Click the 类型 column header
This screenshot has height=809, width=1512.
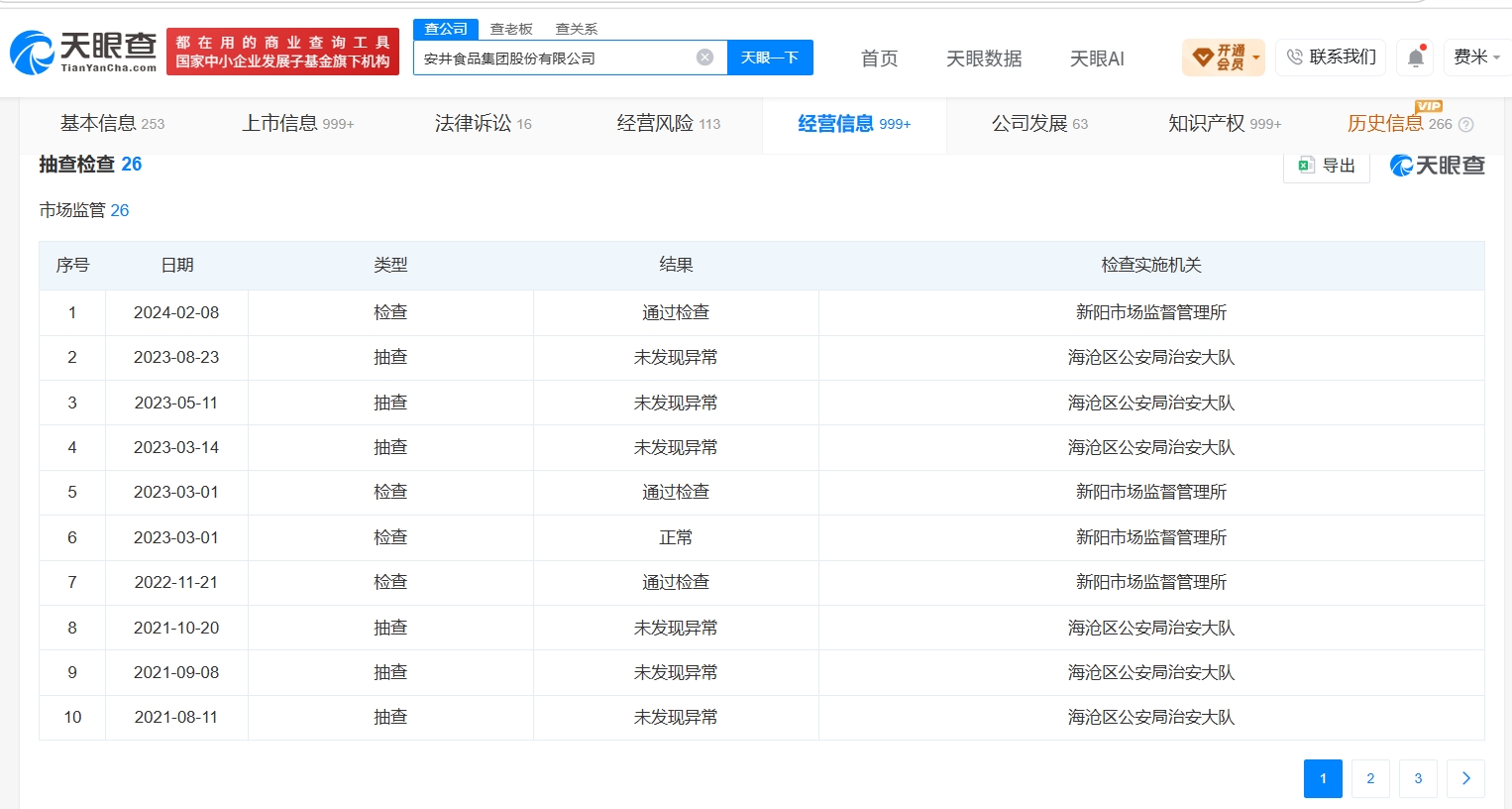click(x=390, y=265)
